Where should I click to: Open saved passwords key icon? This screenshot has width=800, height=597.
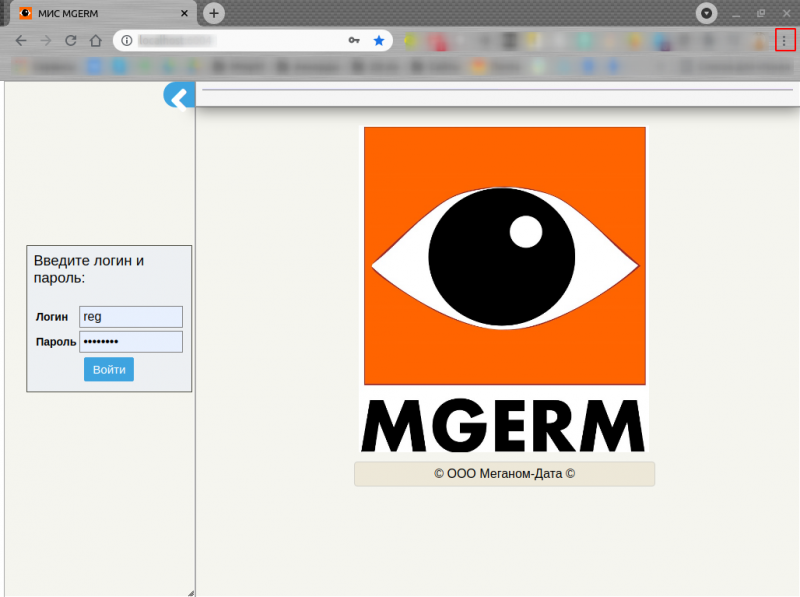(354, 41)
